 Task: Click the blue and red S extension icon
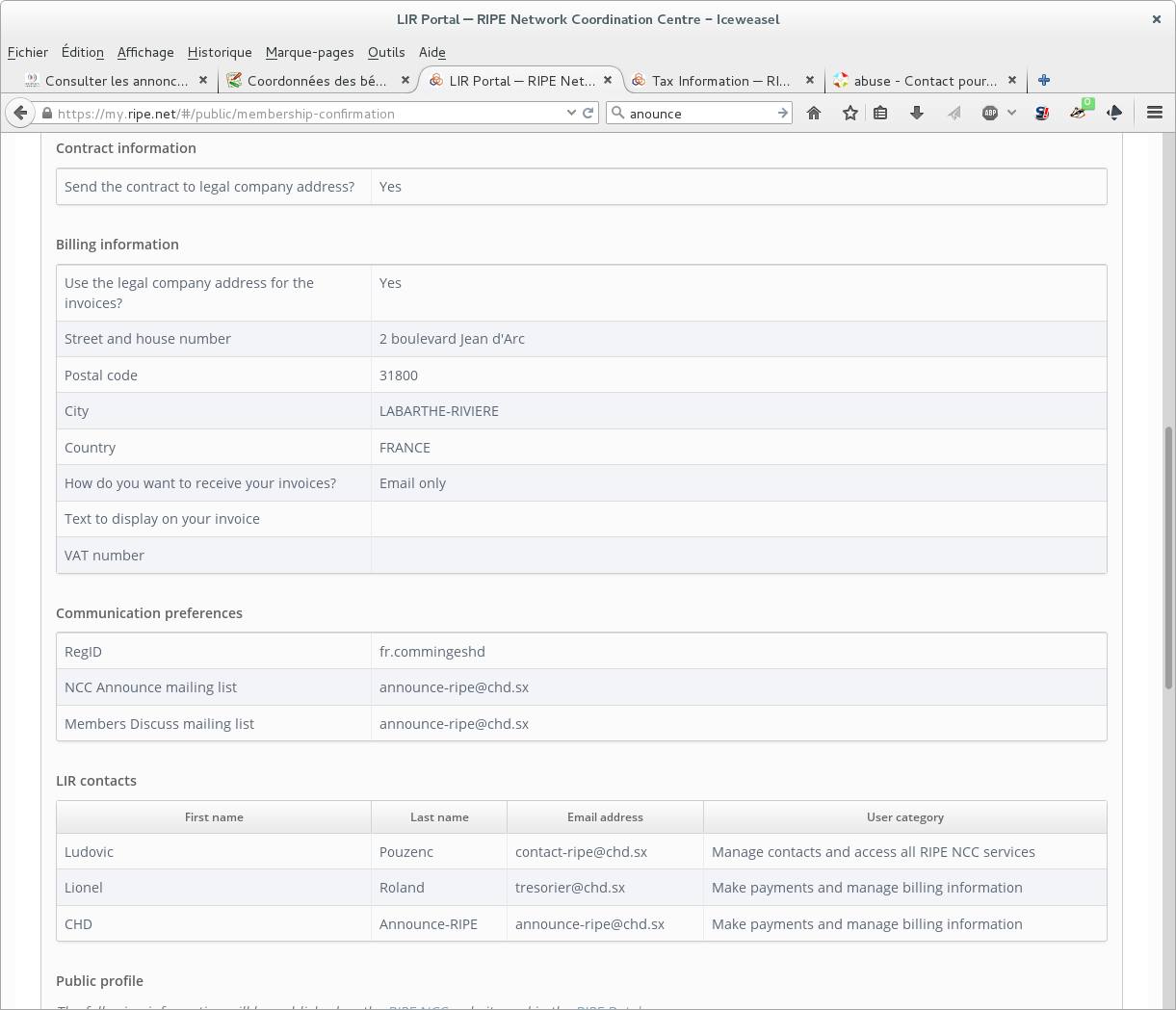pyautogui.click(x=1042, y=113)
